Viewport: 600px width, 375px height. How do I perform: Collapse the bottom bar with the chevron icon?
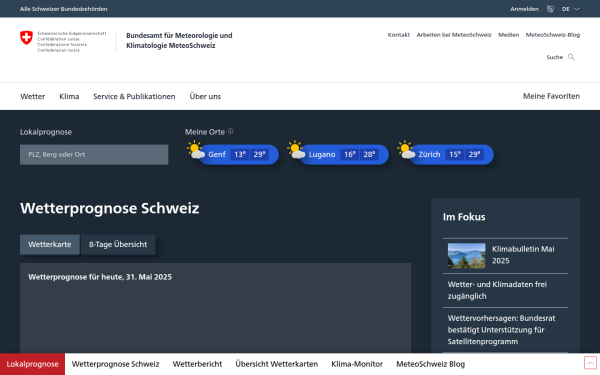point(590,363)
